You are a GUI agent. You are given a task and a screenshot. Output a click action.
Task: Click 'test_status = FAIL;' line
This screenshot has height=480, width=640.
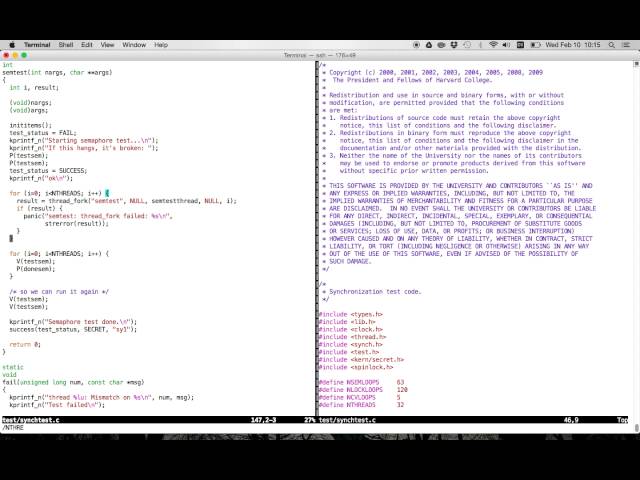coord(43,133)
